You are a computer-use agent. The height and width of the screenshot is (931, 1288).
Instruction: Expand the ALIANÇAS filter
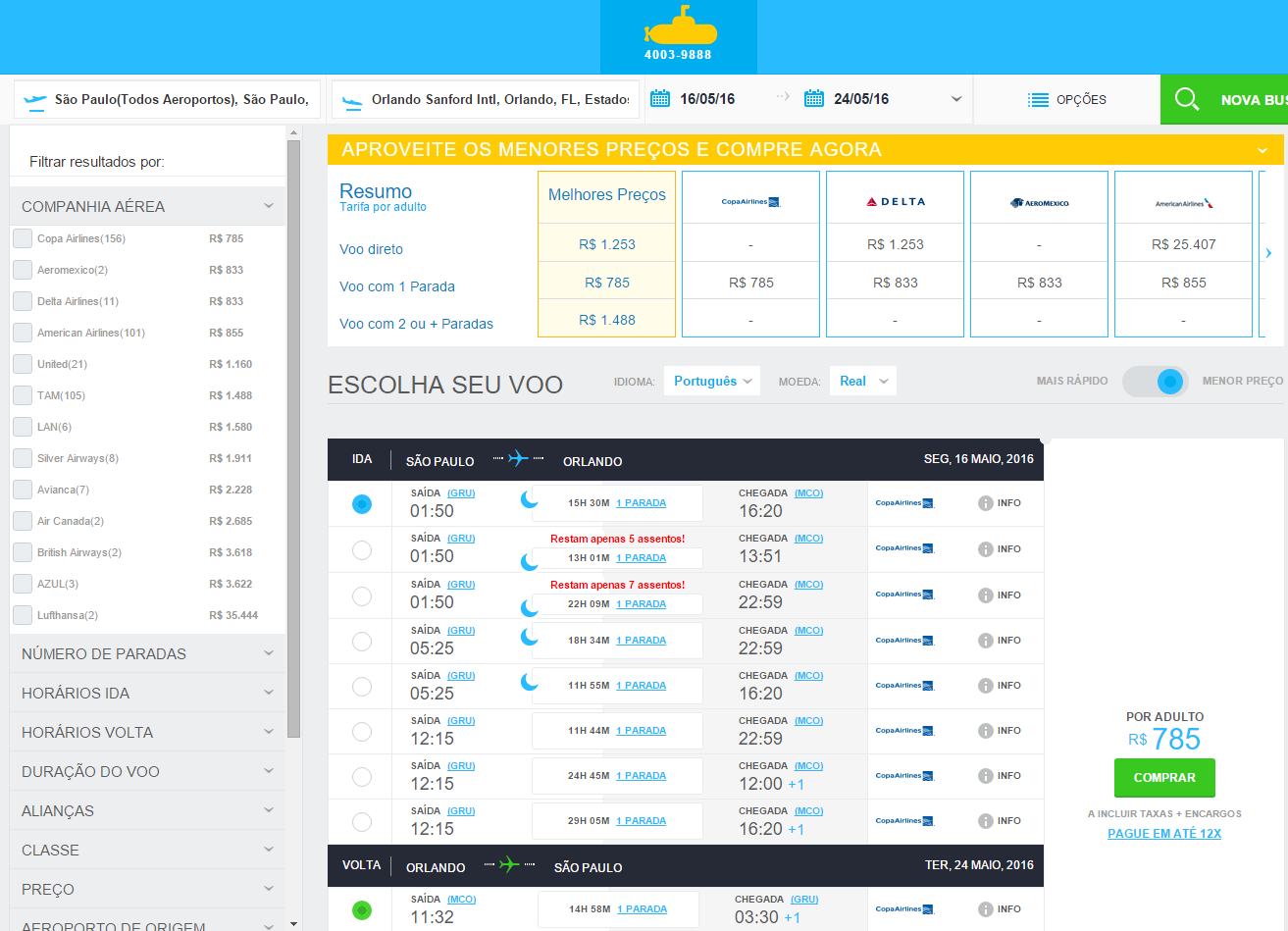tap(147, 810)
